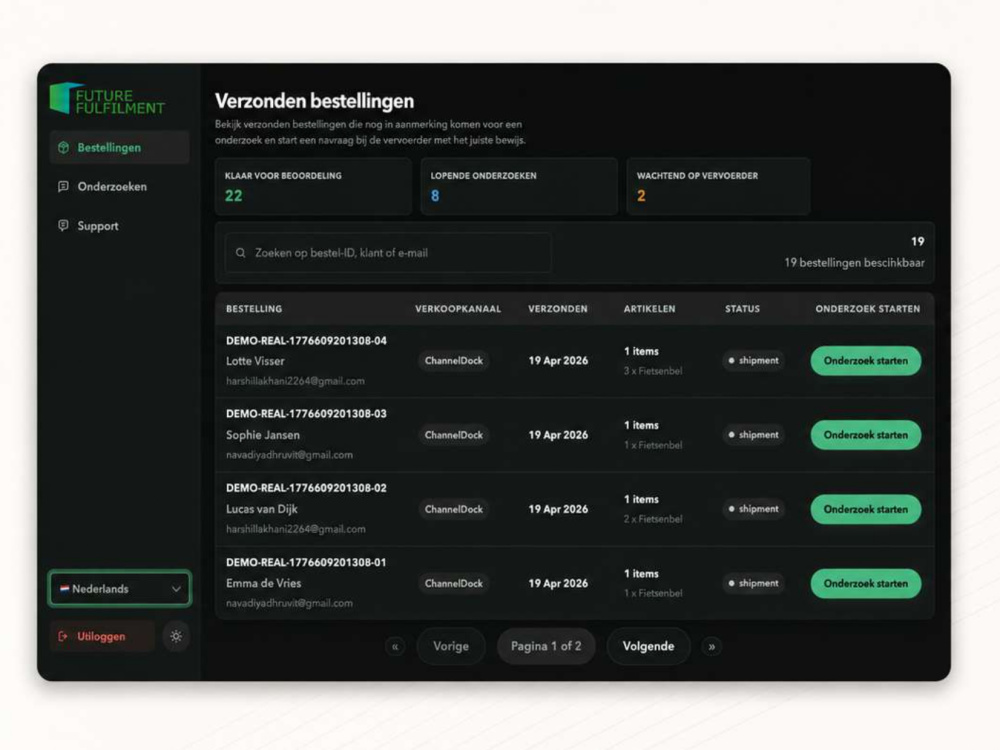
Task: Click the Onderzoeken chat icon
Action: click(x=63, y=187)
